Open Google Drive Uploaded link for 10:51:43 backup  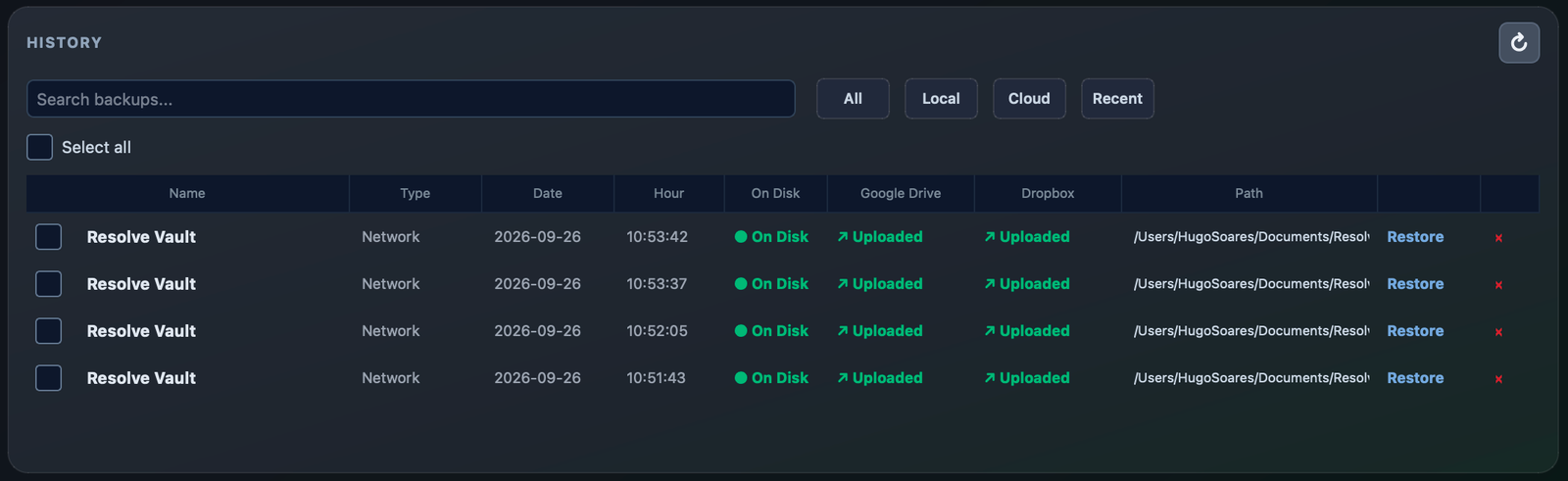[x=880, y=378]
